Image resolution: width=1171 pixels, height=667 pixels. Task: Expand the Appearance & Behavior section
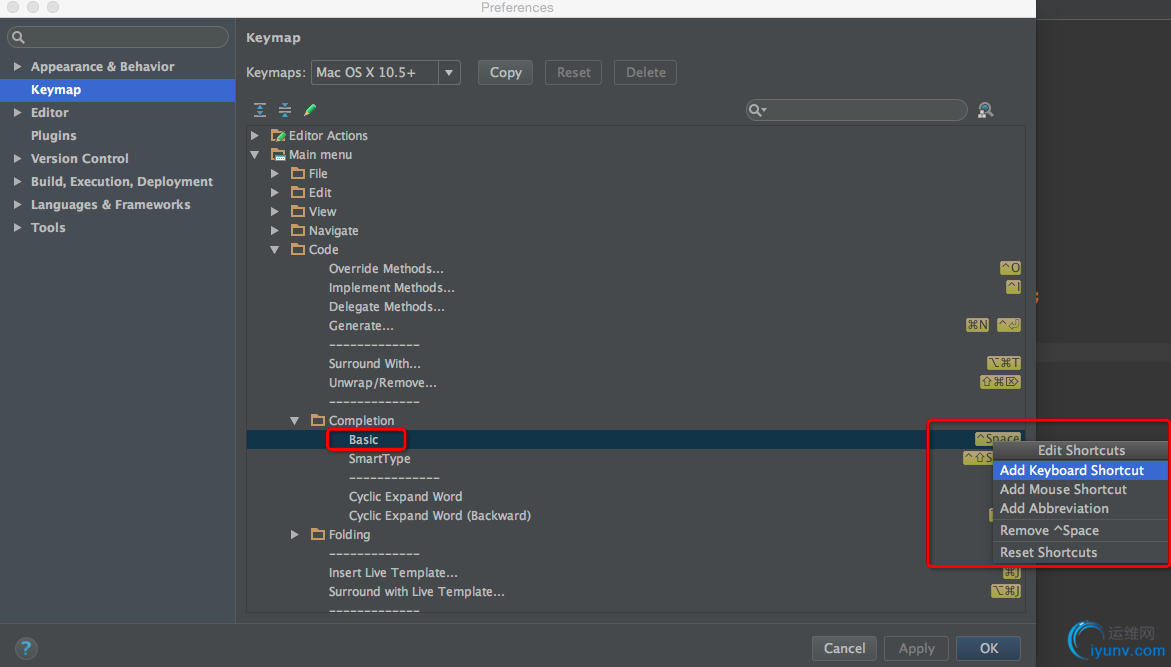pos(17,66)
